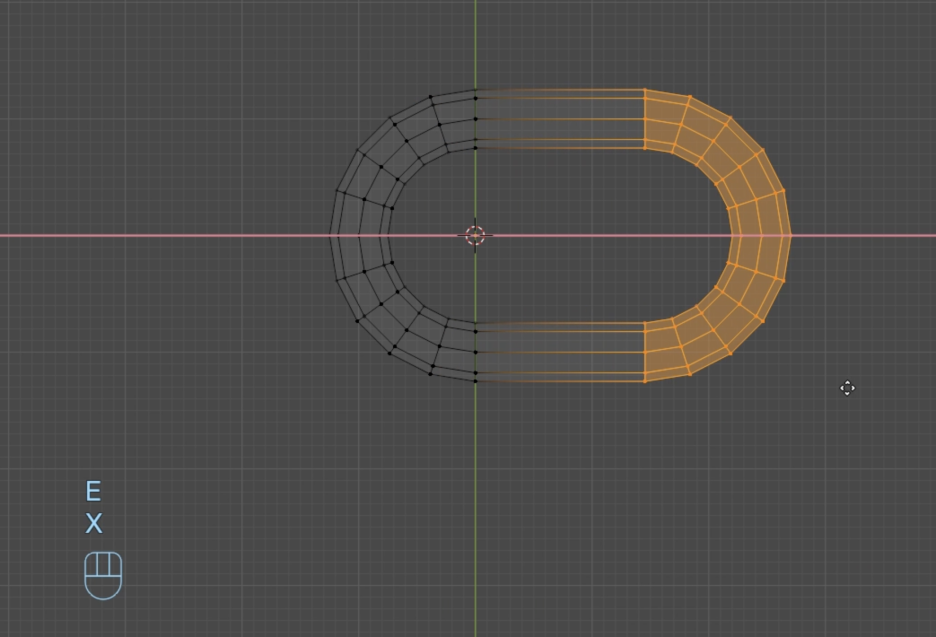Select the bottommost mesh vertex on the green axis

476,381
